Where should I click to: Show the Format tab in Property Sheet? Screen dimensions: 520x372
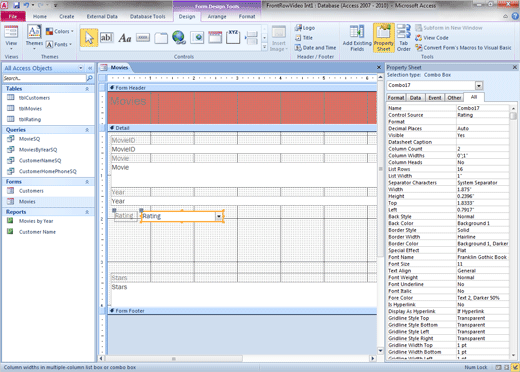396,98
